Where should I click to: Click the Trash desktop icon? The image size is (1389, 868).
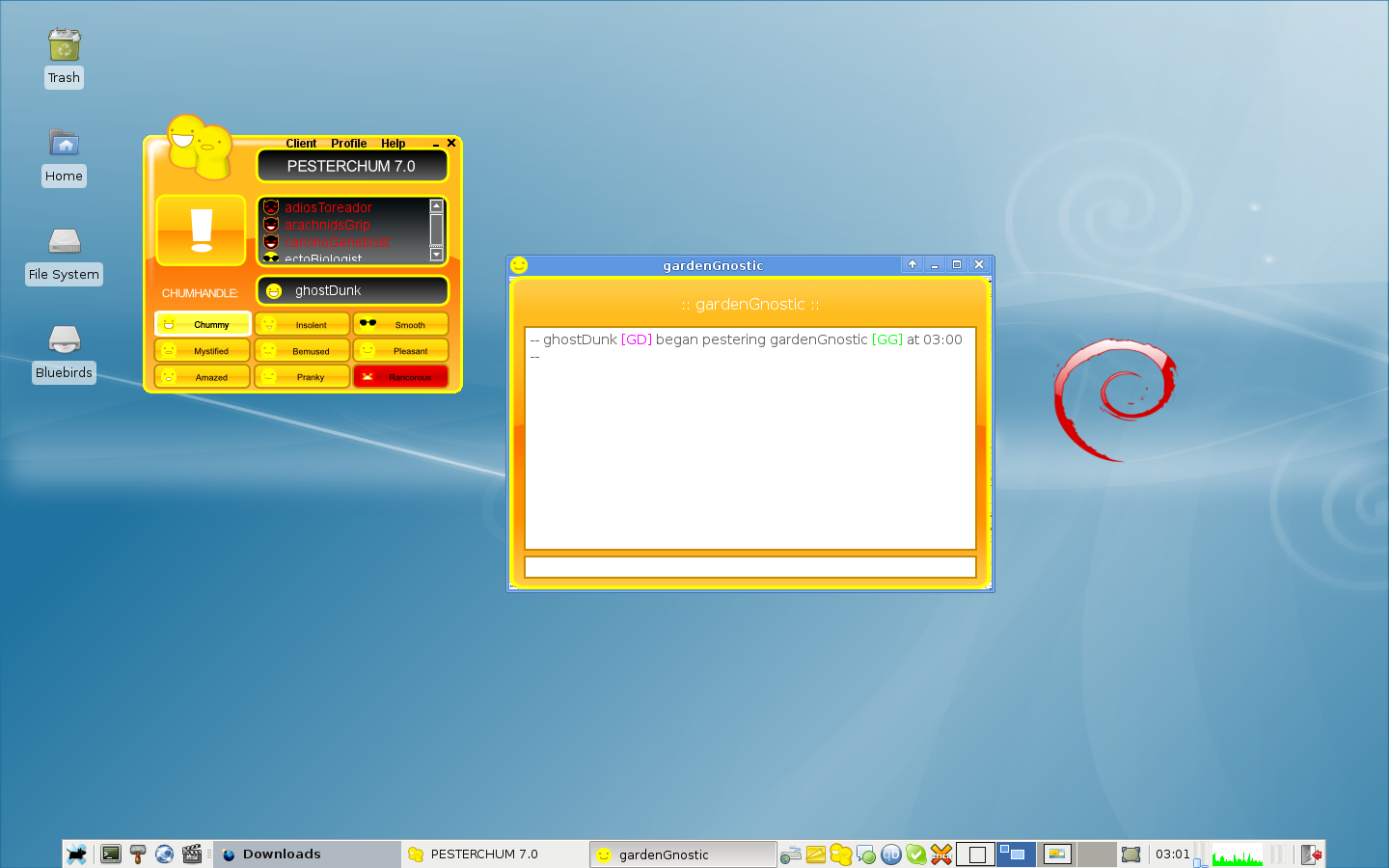coord(64,45)
